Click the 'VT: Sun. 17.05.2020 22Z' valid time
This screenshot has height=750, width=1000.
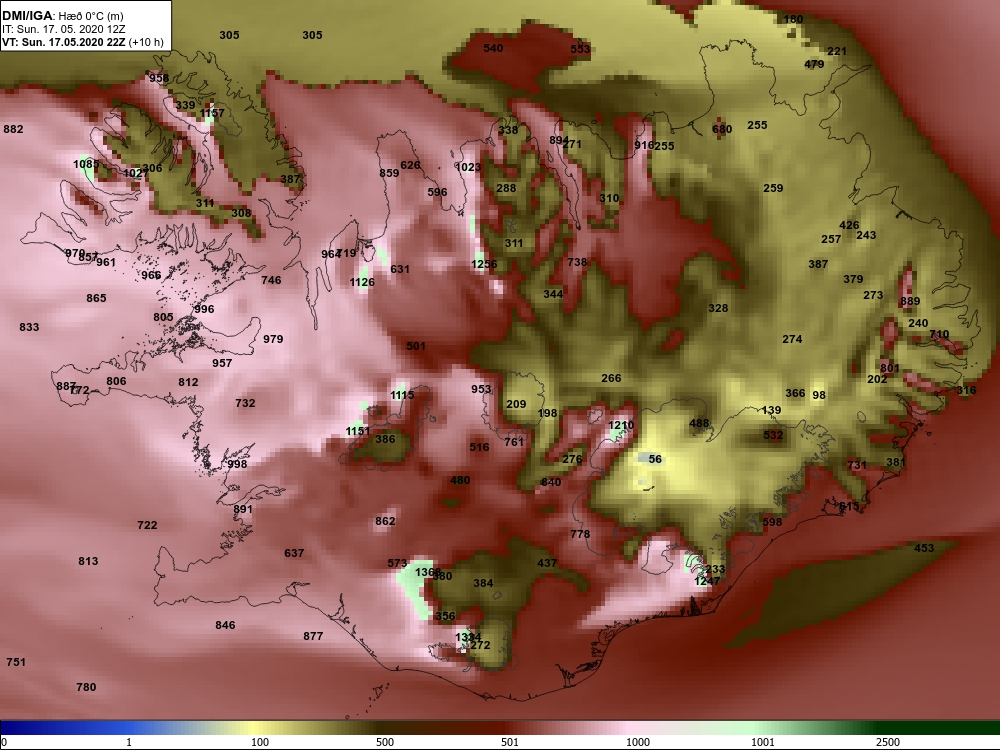(63, 43)
